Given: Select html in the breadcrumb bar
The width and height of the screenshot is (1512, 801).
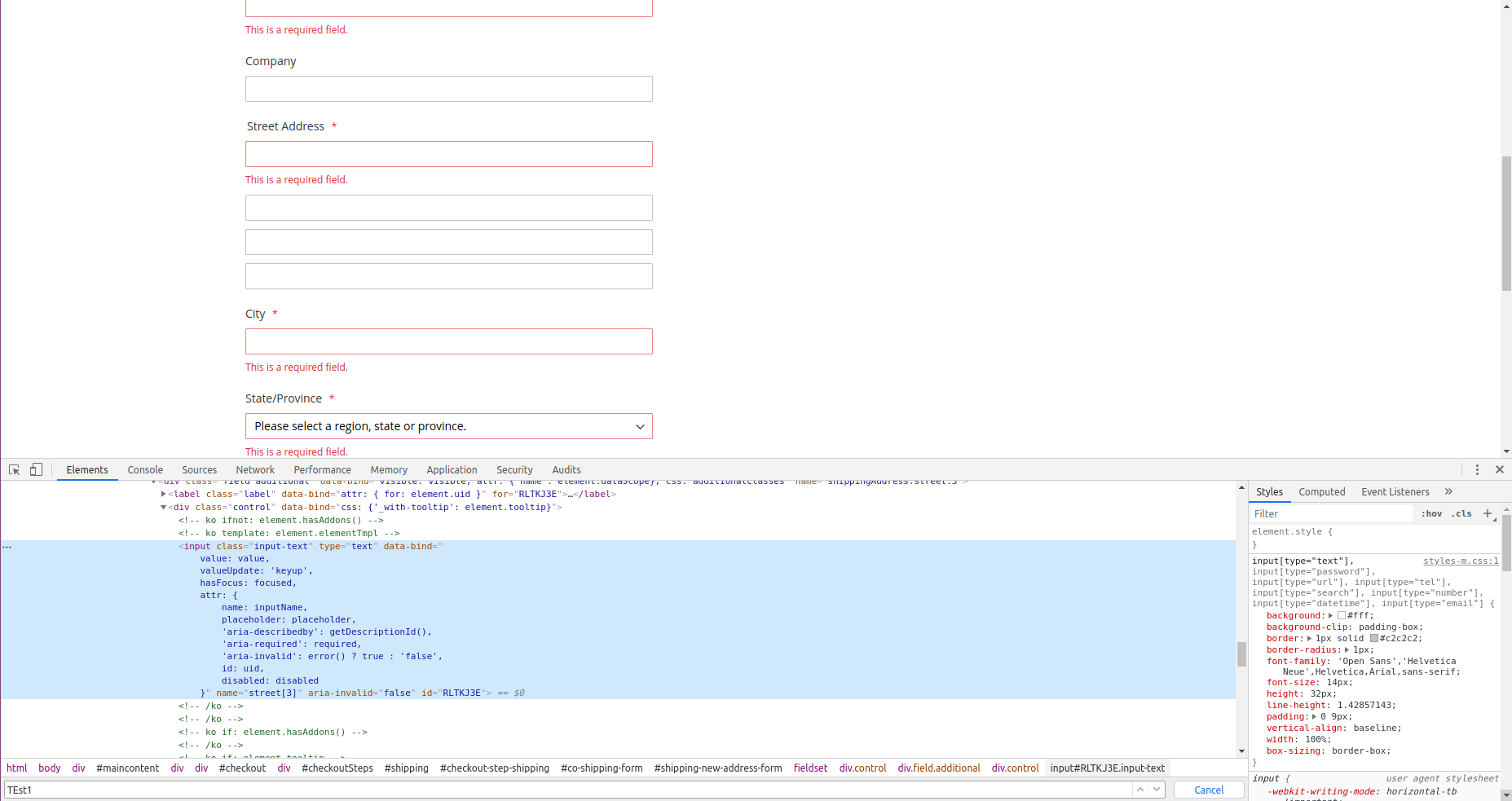Looking at the screenshot, I should point(17,768).
